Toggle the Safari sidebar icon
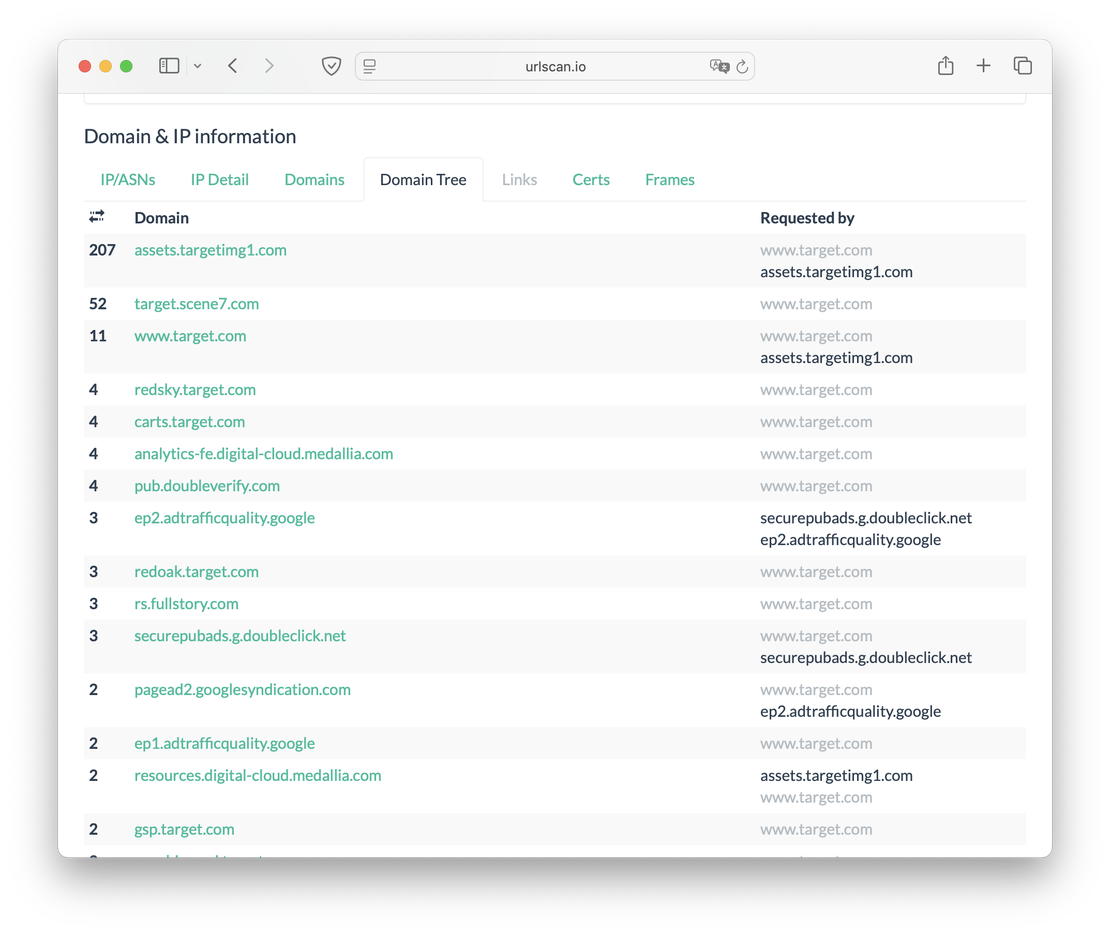Viewport: 1110px width, 934px height. [x=168, y=65]
